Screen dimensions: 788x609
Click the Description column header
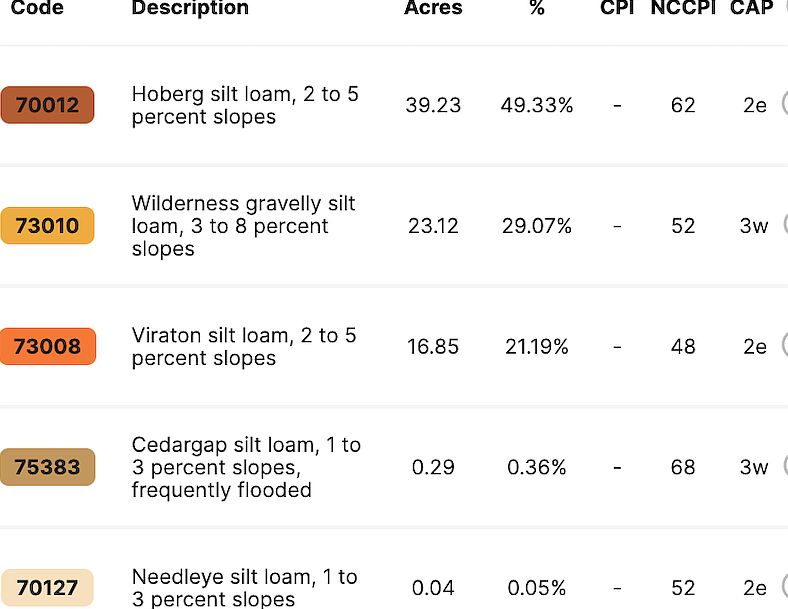tap(190, 8)
